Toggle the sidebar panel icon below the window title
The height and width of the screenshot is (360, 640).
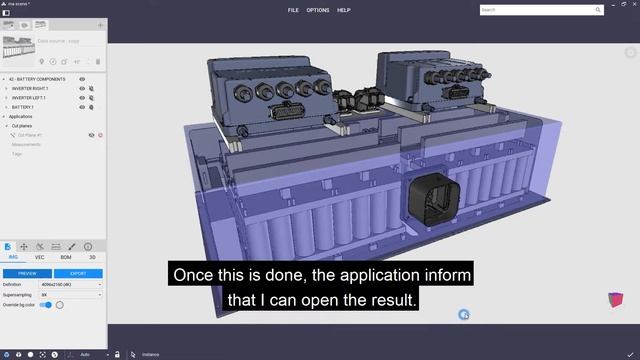[x=6, y=13]
